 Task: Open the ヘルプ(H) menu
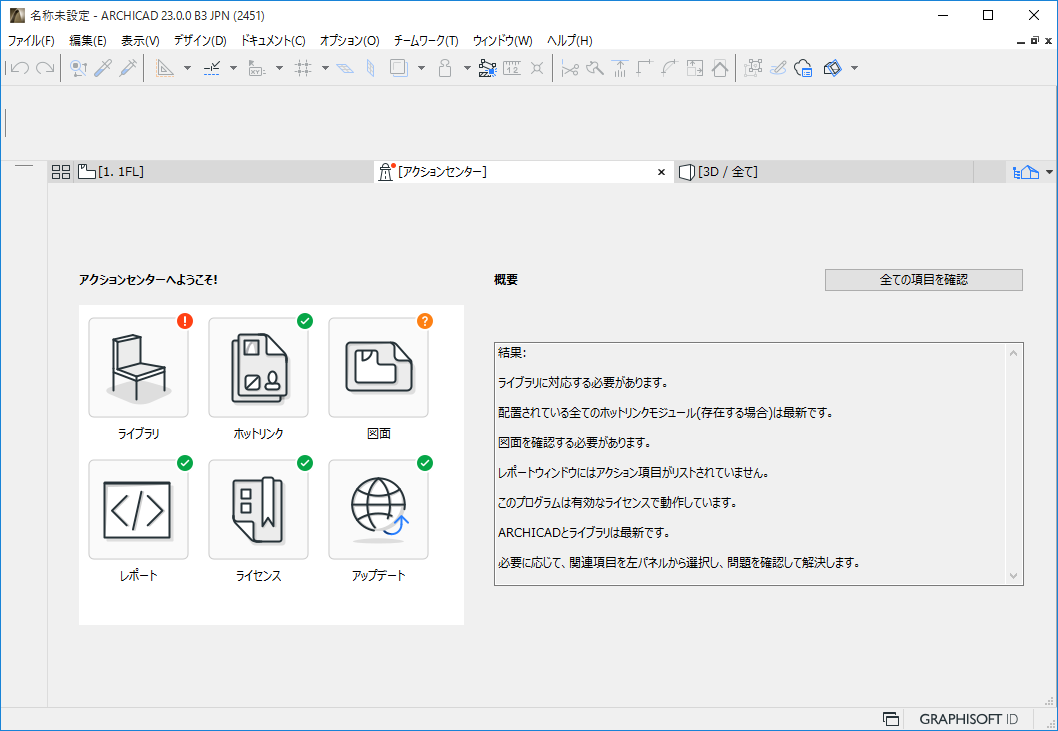coord(569,40)
